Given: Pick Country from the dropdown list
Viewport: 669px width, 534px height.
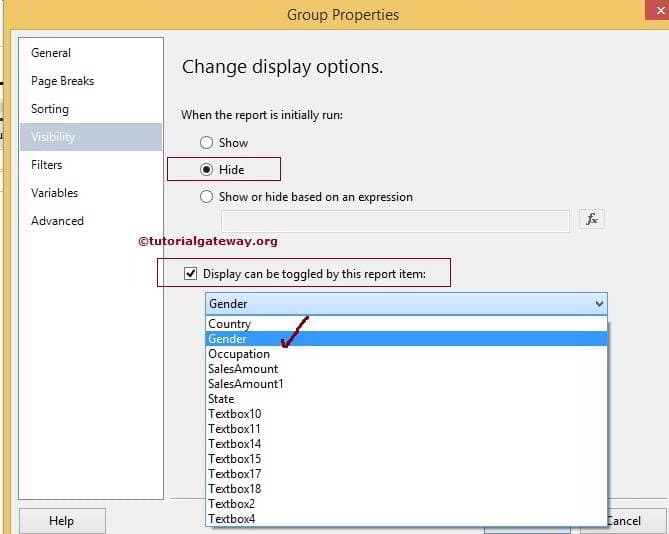Looking at the screenshot, I should pos(406,324).
